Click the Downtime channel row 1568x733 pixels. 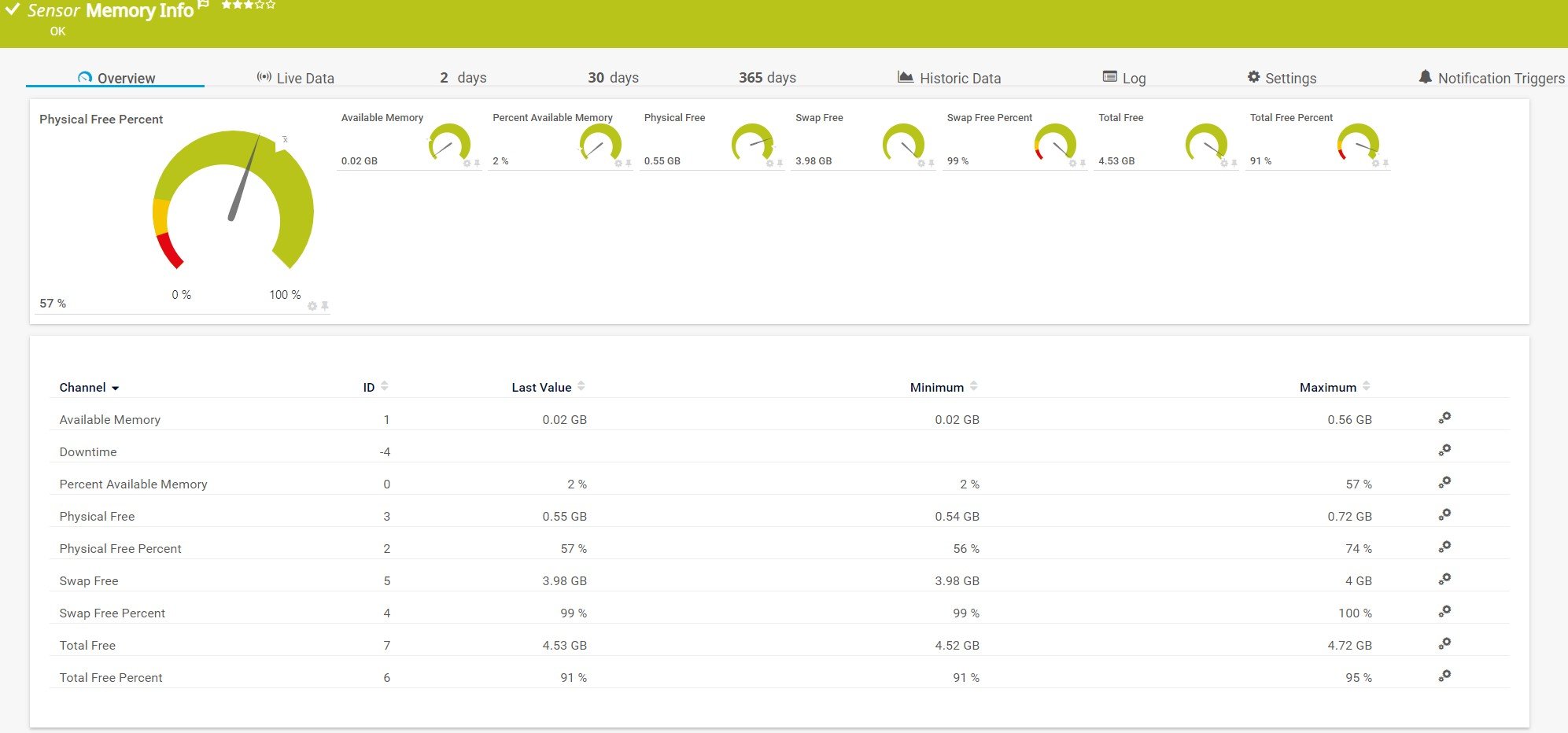click(x=88, y=451)
